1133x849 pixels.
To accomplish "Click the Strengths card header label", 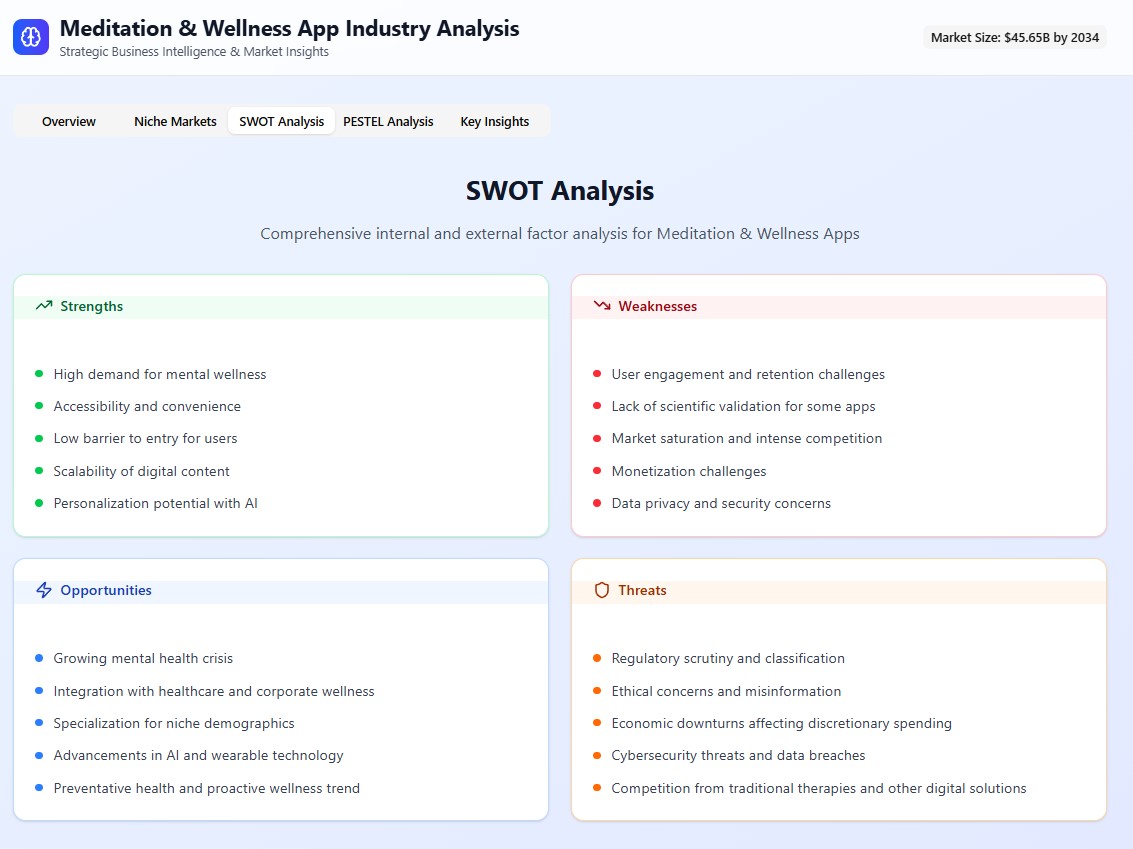I will click(x=91, y=306).
